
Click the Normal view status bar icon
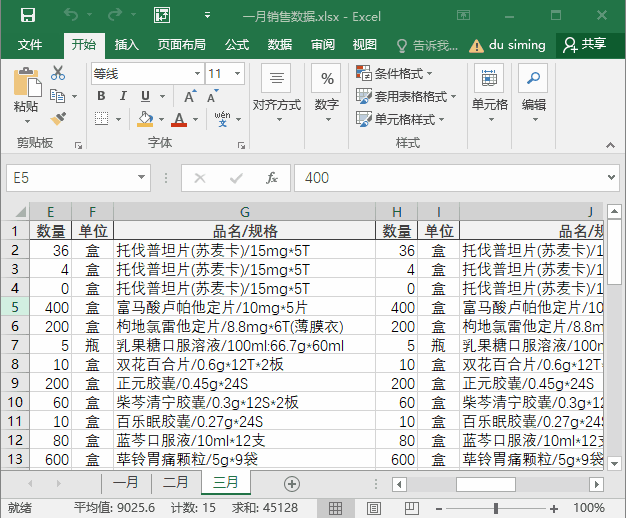335,508
